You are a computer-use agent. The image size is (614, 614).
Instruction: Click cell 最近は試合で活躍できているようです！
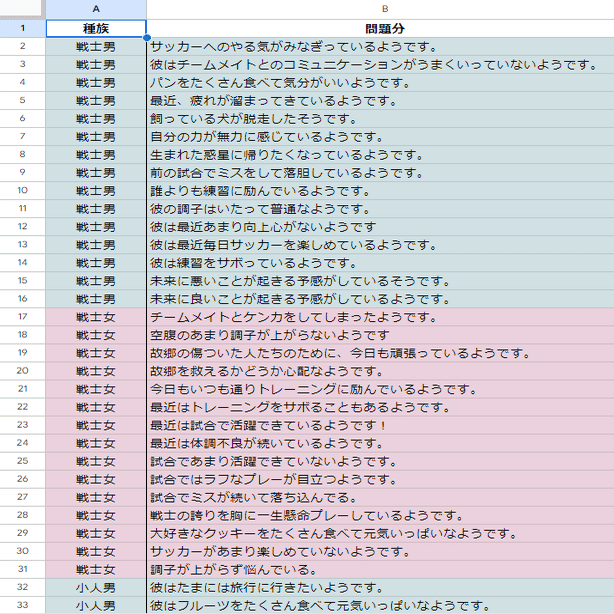(380, 425)
